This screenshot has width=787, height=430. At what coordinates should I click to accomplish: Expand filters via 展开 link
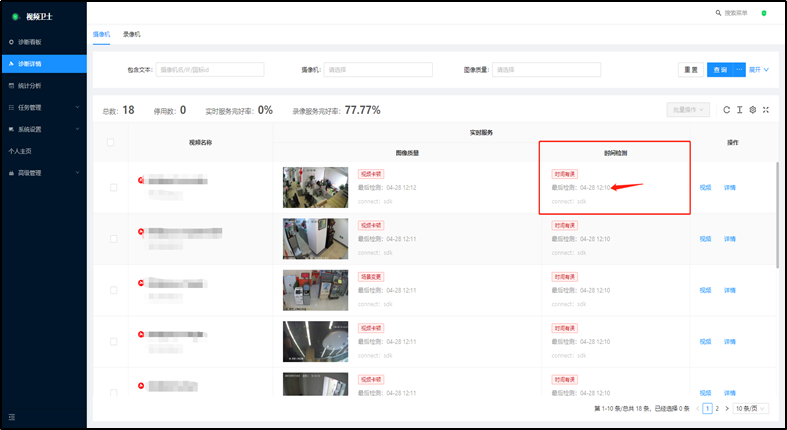point(759,70)
